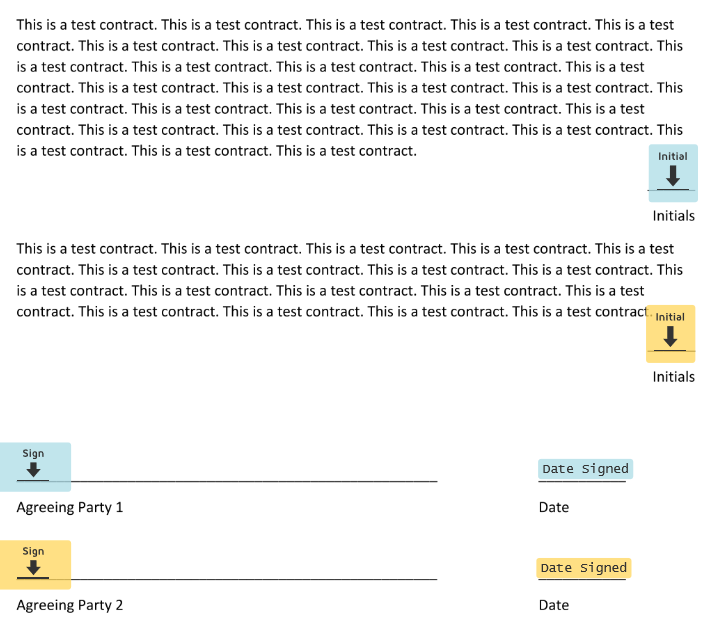Click the Date label beside Agreeing Party 2

pyautogui.click(x=553, y=605)
